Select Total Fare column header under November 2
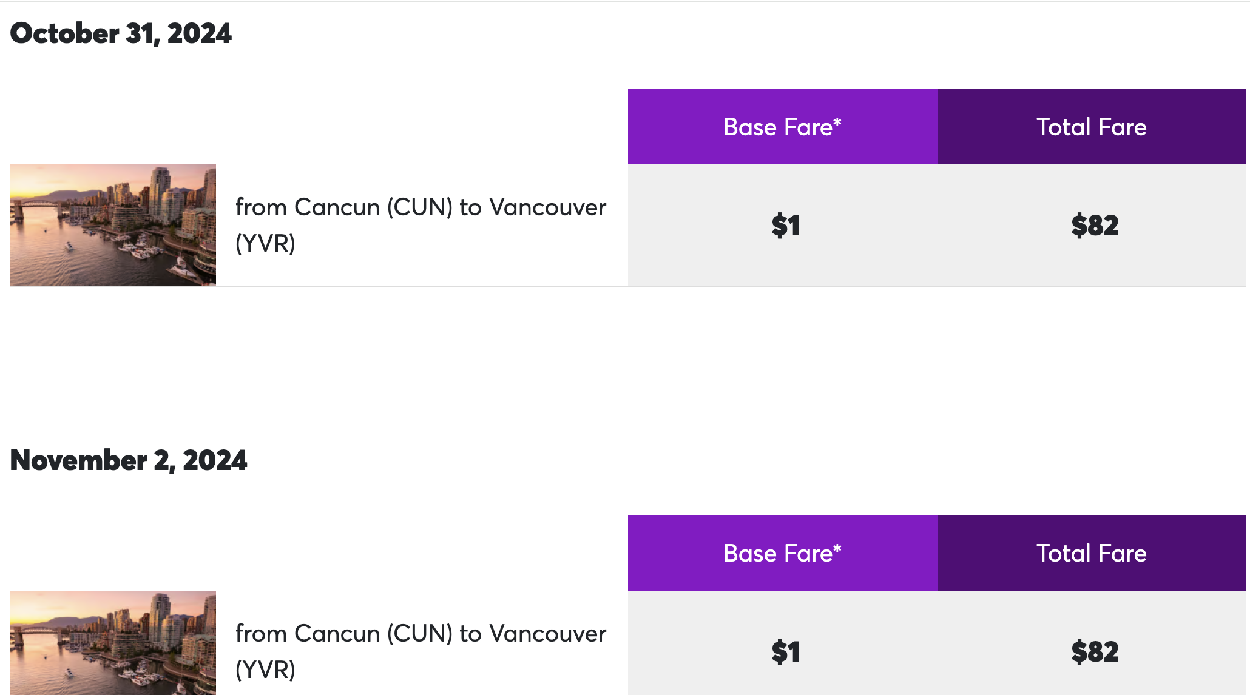Screen dimensions: 1250x695 1092,553
